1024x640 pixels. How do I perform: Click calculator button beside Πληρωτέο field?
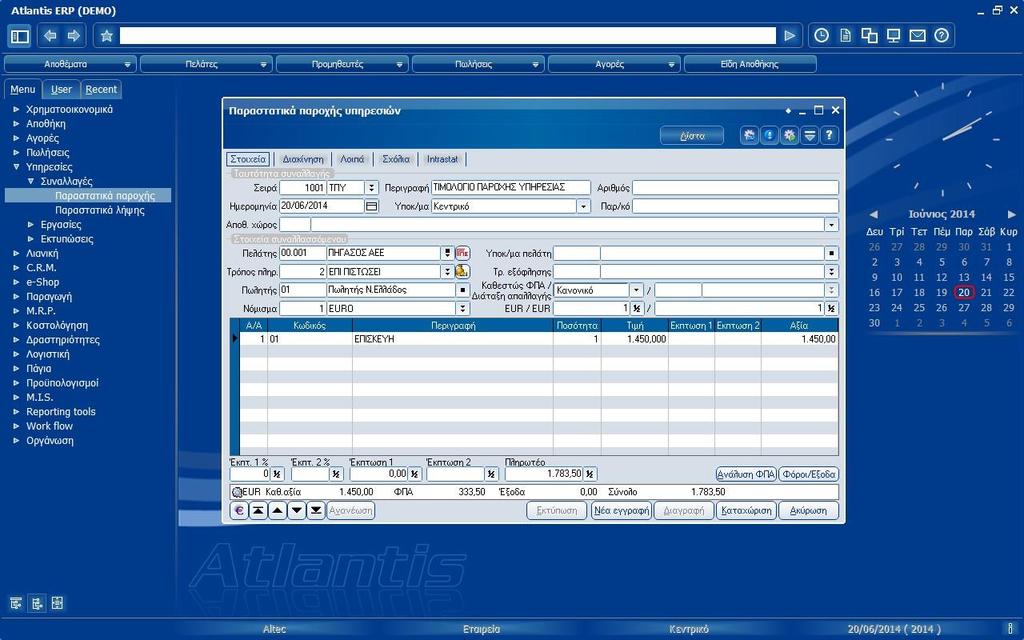tap(590, 474)
